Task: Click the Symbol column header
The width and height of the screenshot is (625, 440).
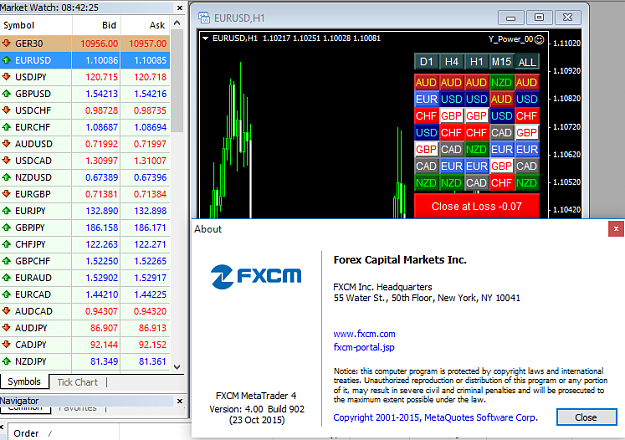Action: pos(36,25)
